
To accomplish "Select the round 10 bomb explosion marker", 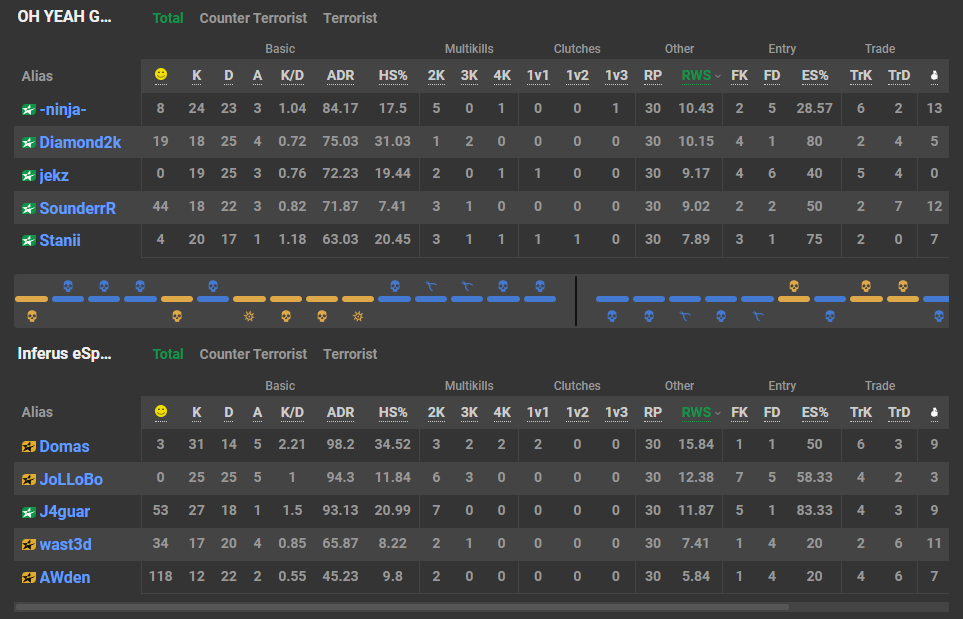I will point(358,316).
